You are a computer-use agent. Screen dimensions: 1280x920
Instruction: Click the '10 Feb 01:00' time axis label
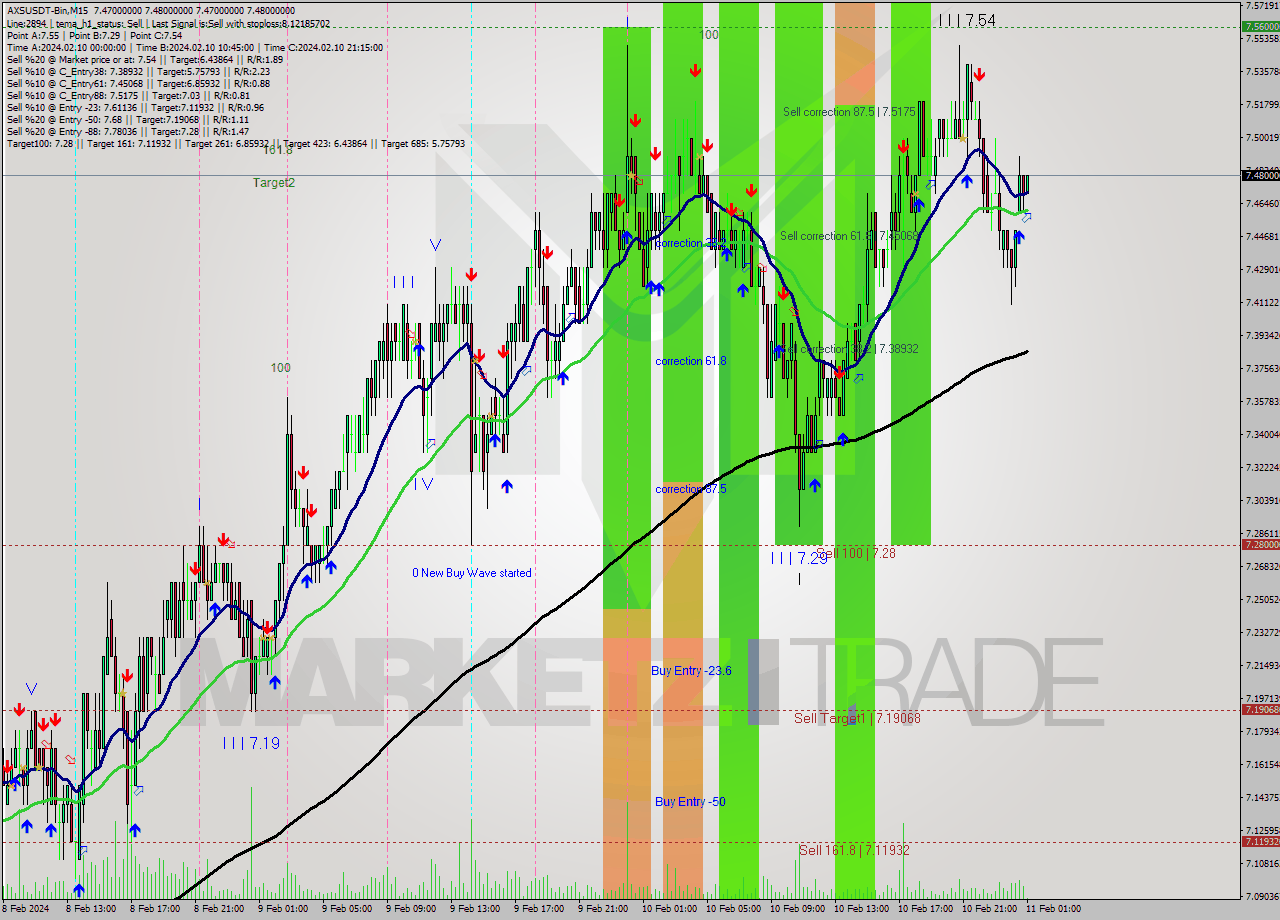click(x=670, y=909)
